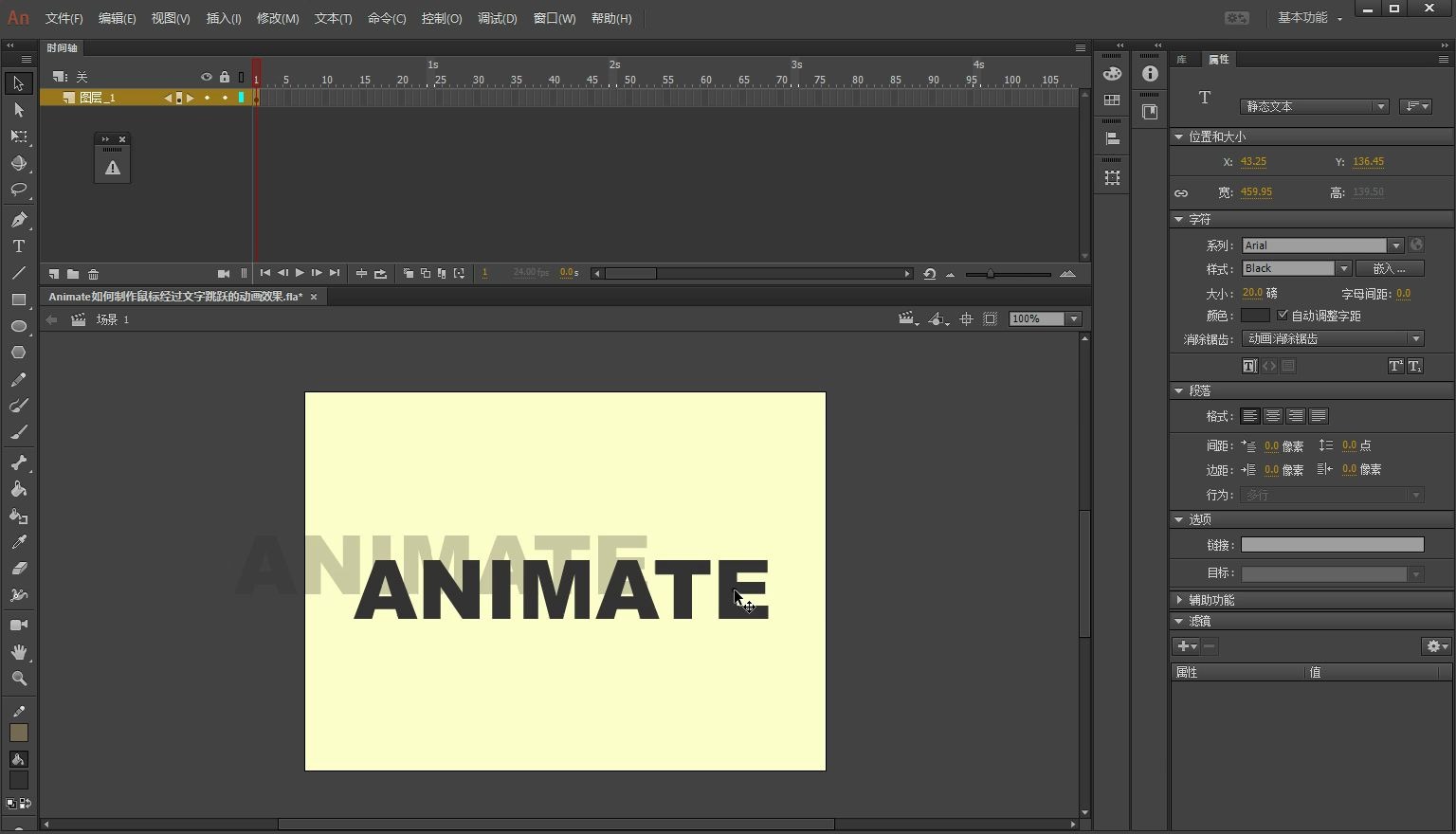Collapse the 位置和大小 section
This screenshot has width=1456, height=834.
(1179, 136)
